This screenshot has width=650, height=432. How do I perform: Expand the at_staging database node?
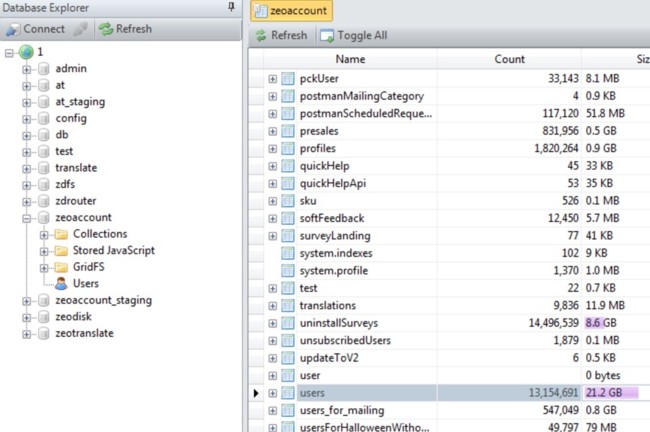point(27,102)
